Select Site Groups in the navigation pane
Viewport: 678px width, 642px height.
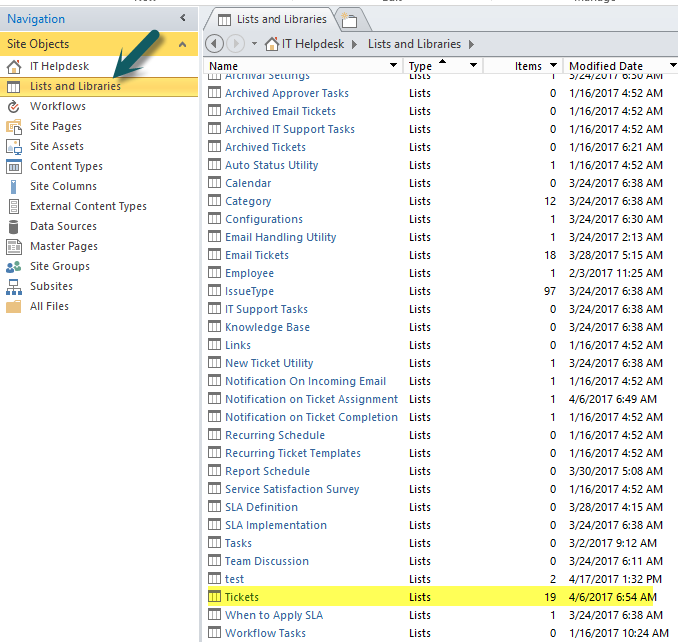pos(60,266)
